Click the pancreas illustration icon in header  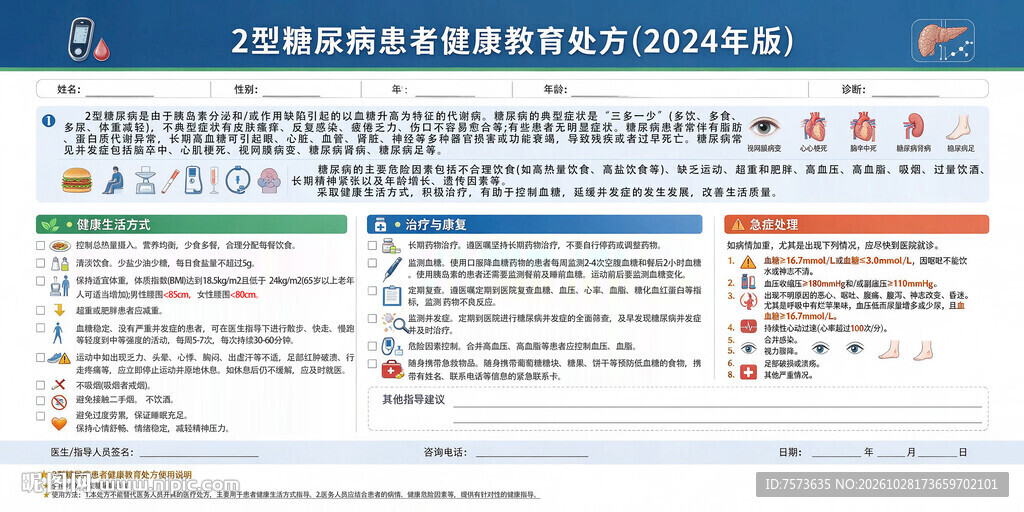tap(942, 39)
